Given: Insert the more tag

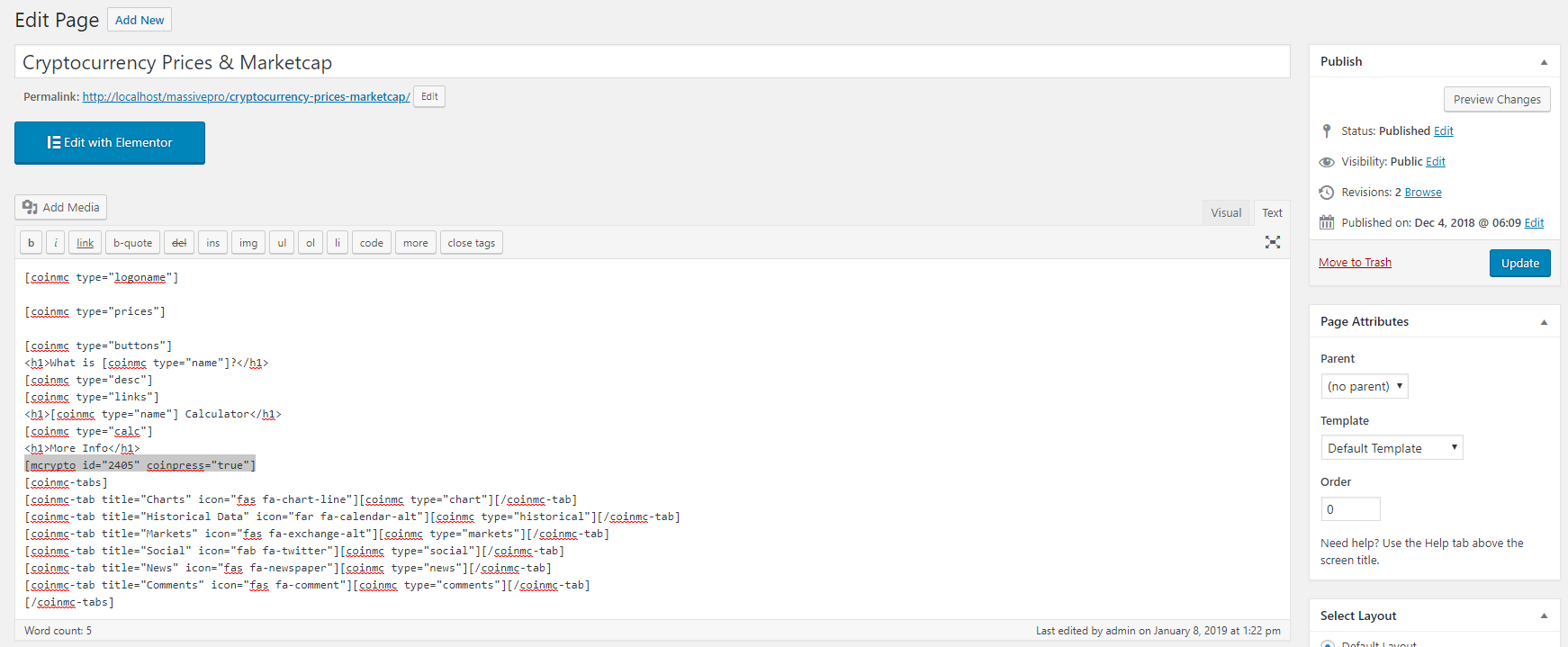Looking at the screenshot, I should [x=416, y=243].
